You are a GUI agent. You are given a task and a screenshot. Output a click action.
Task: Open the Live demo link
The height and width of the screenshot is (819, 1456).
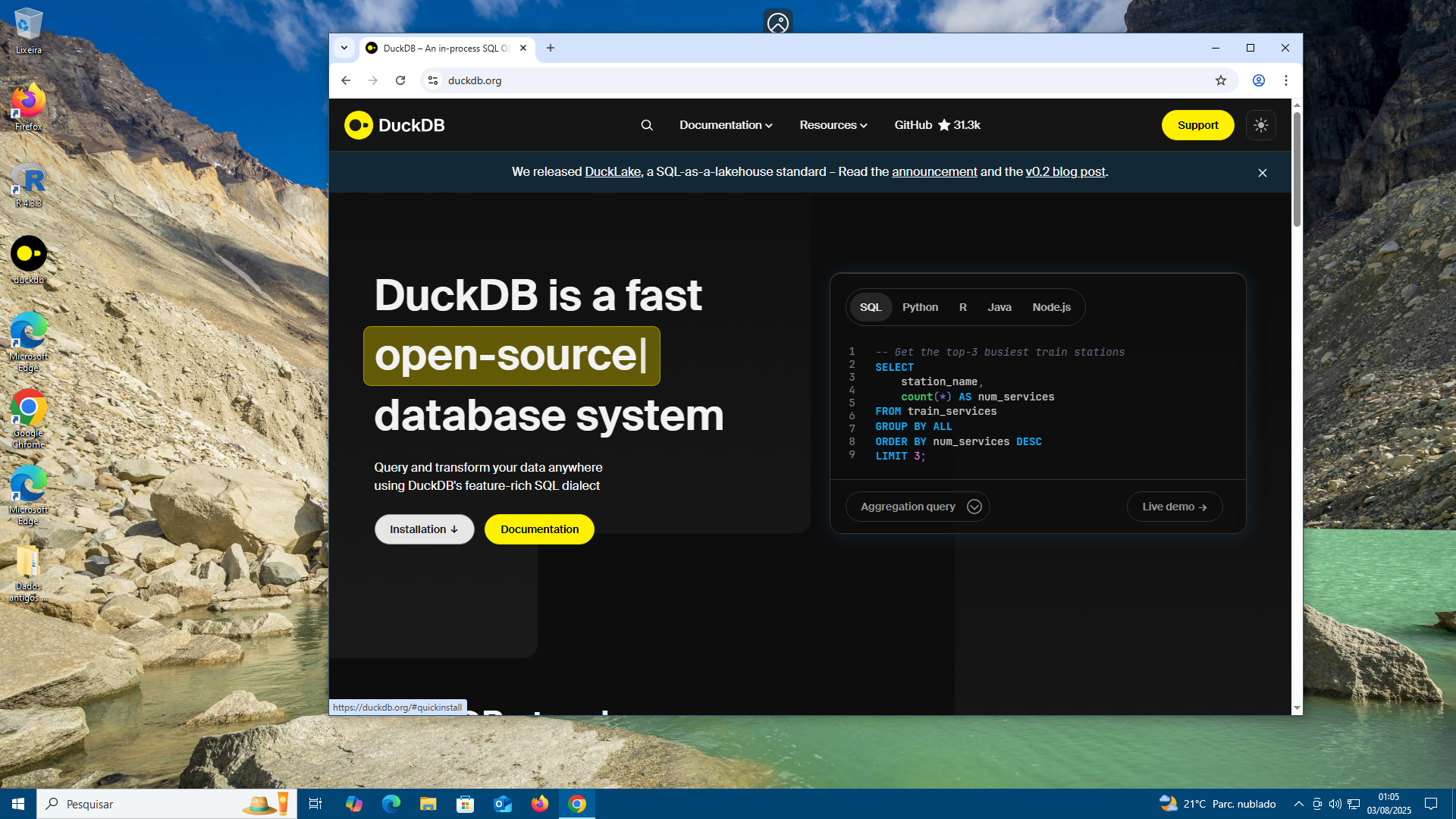[1174, 507]
